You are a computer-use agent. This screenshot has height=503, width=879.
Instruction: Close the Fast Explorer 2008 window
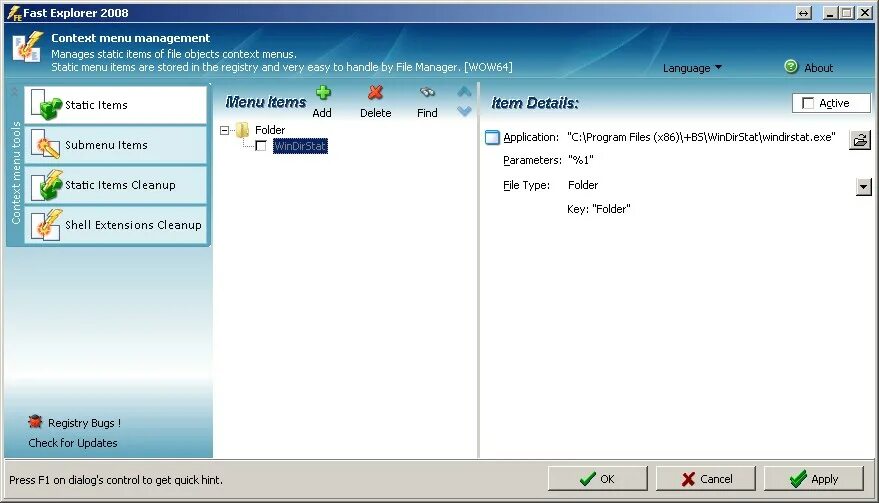pyautogui.click(x=864, y=13)
